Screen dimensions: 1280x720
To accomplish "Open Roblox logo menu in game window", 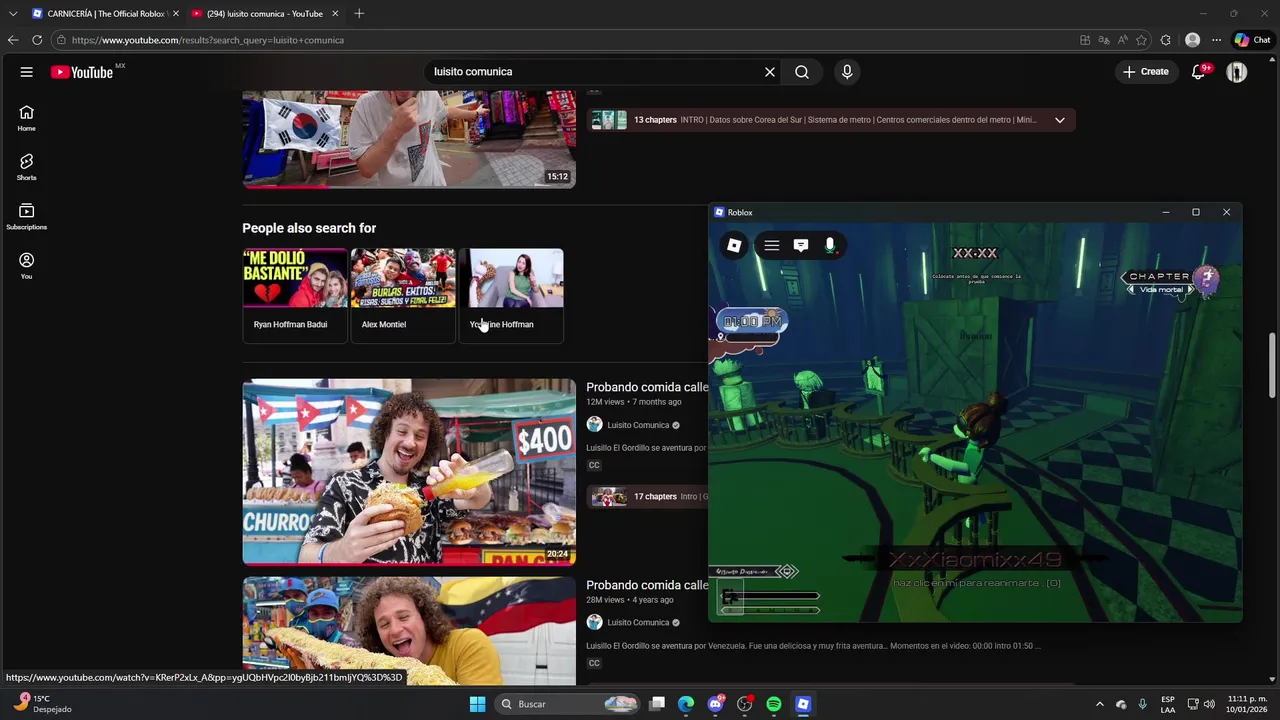I will pyautogui.click(x=734, y=245).
